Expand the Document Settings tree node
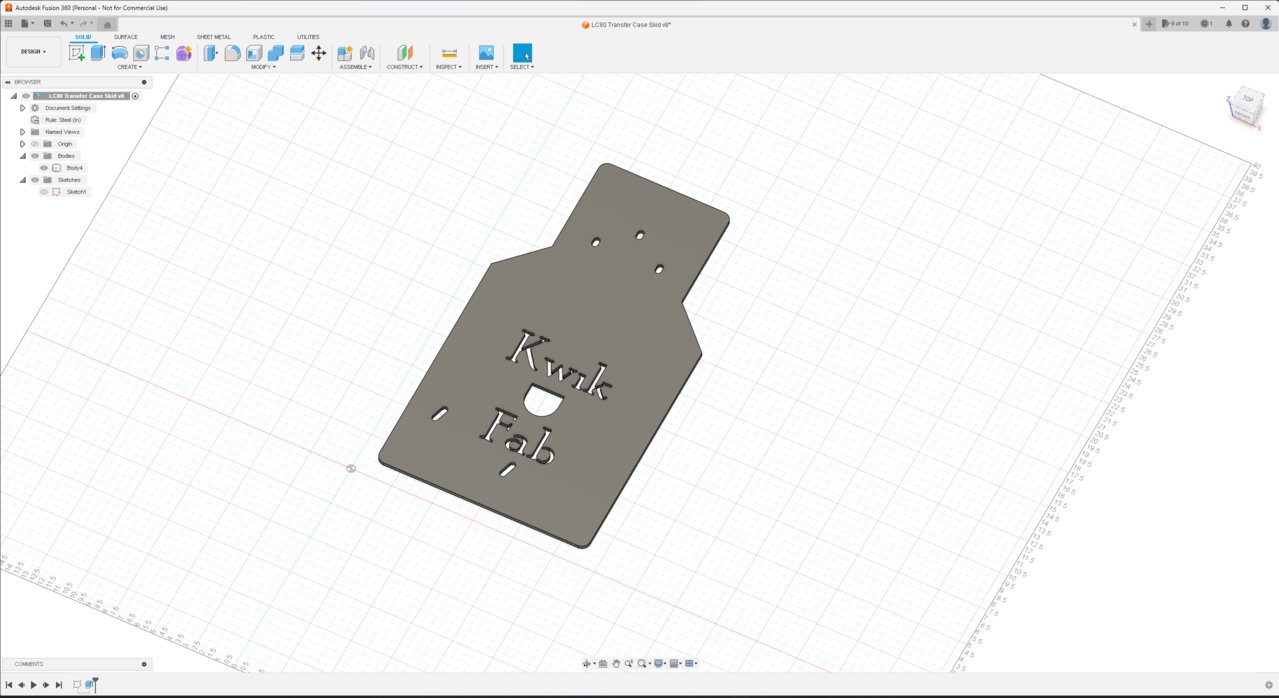This screenshot has width=1279, height=698. point(22,108)
